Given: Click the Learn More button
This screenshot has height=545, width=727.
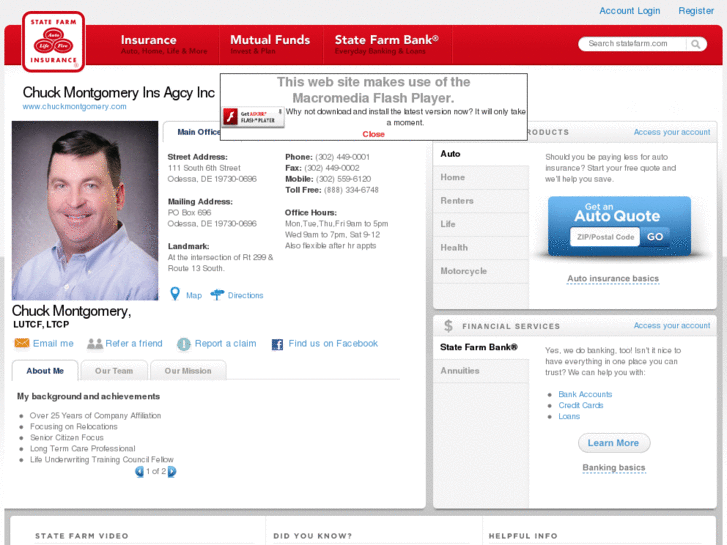Looking at the screenshot, I should pyautogui.click(x=613, y=443).
